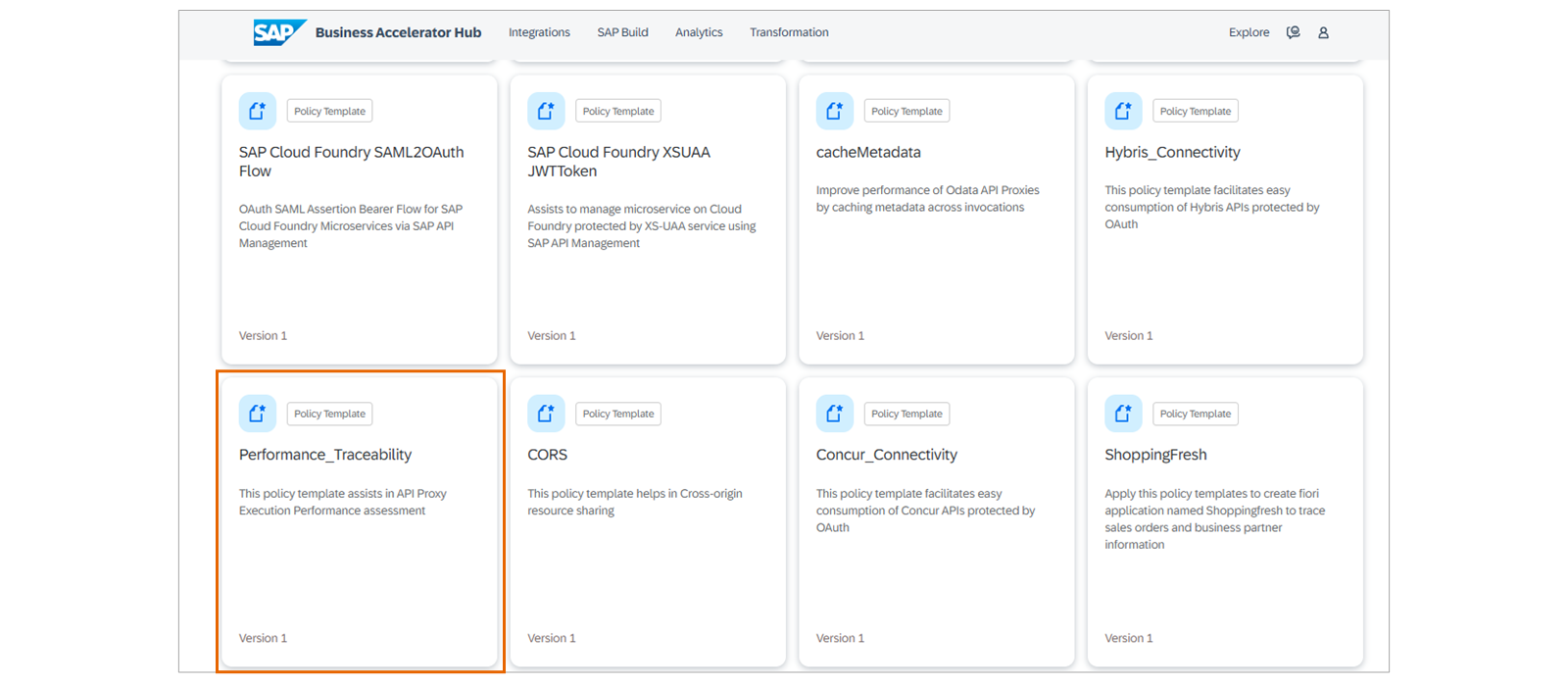Click Version 1 on CORS card
The image size is (1568, 684).
click(x=552, y=638)
